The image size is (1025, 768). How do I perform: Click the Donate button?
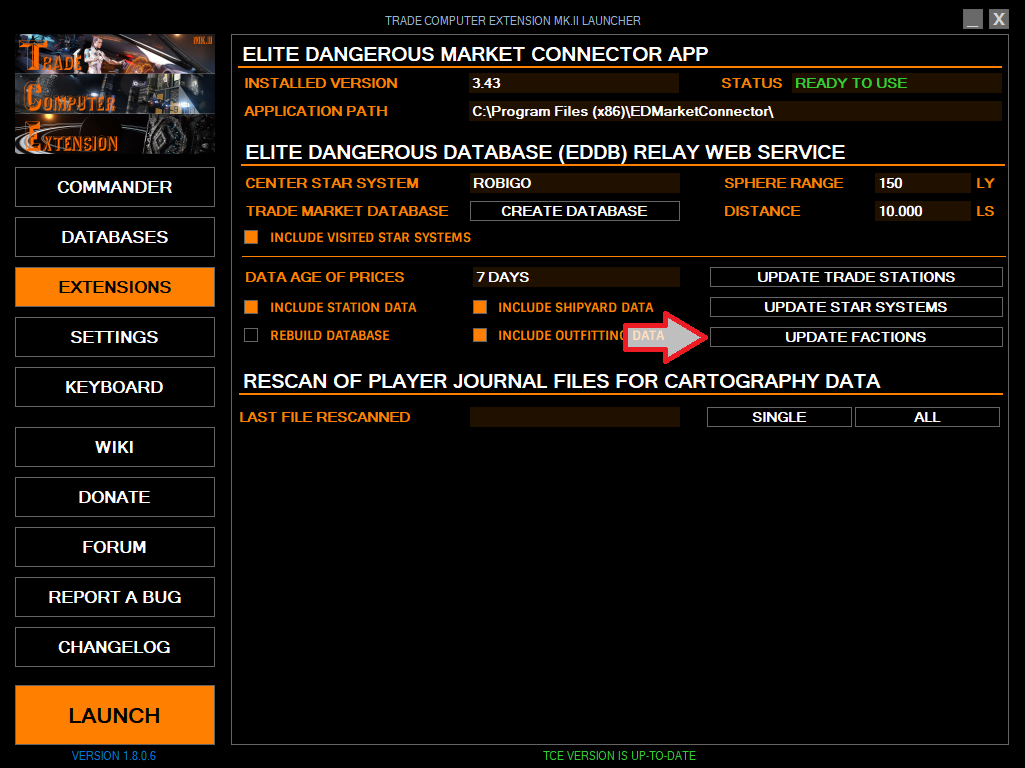(114, 497)
